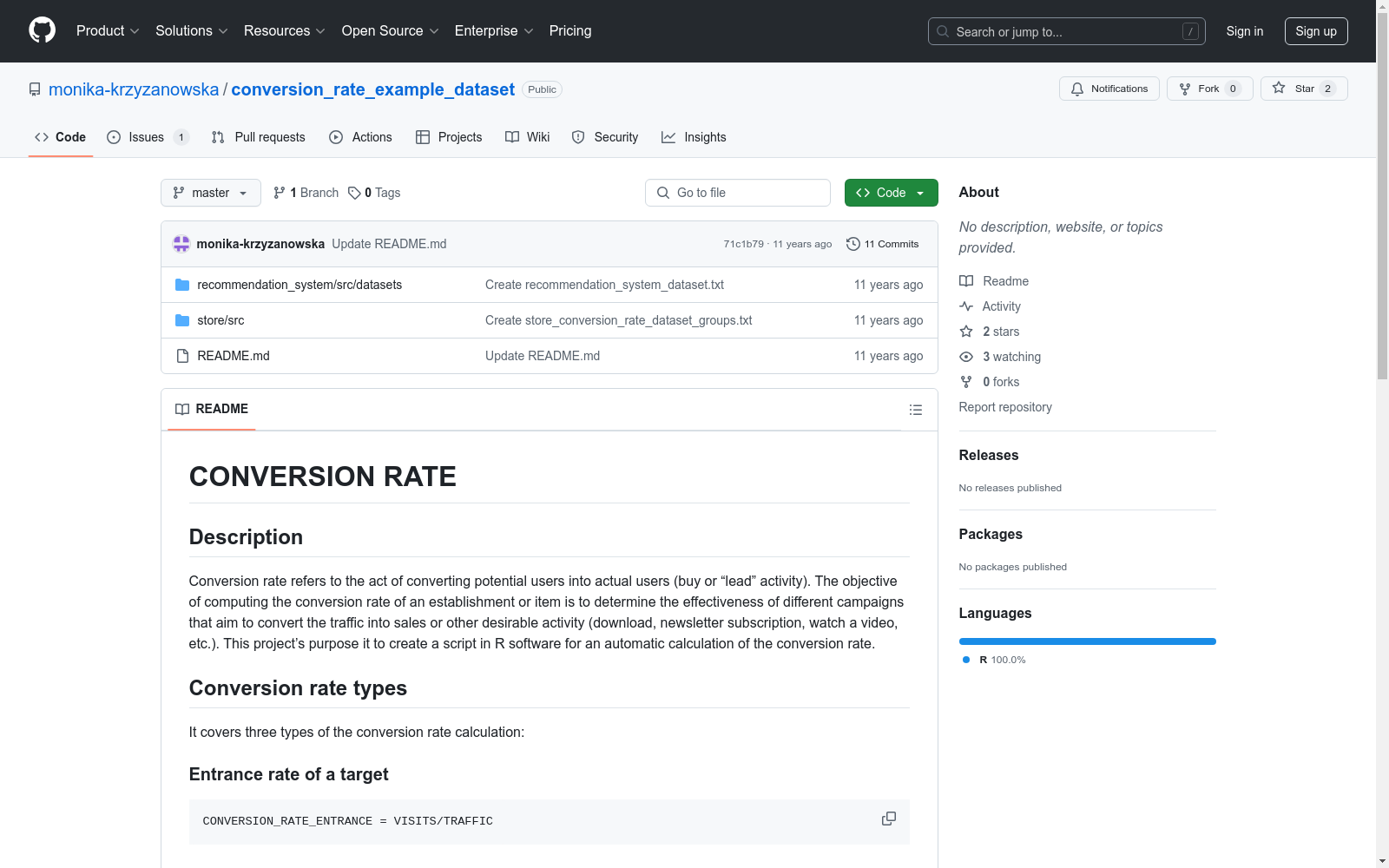Click the recommendation_system folder icon
1389x868 pixels.
pos(182,285)
